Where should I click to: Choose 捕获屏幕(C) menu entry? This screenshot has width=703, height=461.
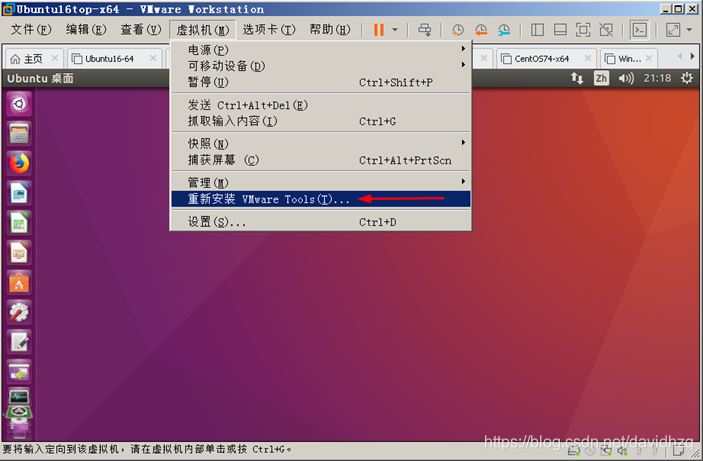[321, 160]
